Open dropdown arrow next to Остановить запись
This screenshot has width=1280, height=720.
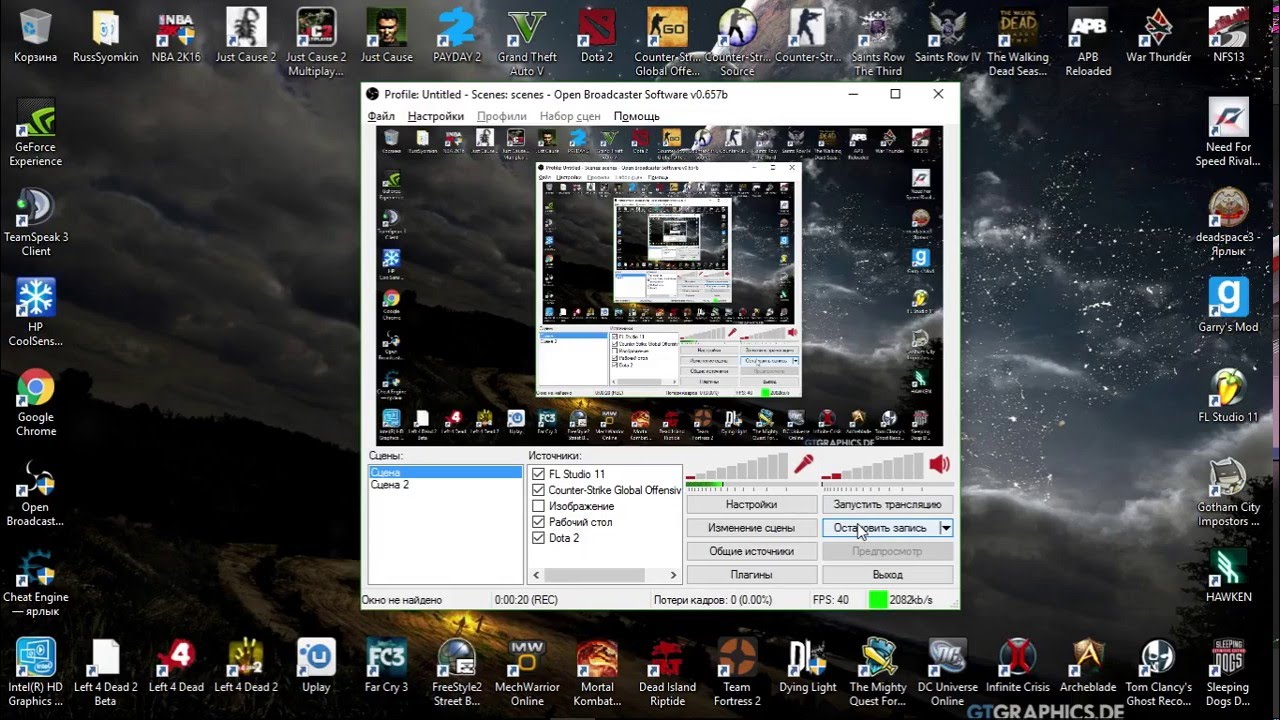[946, 527]
